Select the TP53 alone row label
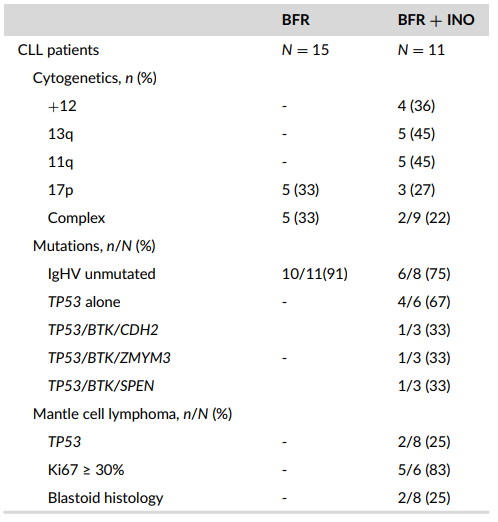This screenshot has width=498, height=522. click(x=84, y=302)
